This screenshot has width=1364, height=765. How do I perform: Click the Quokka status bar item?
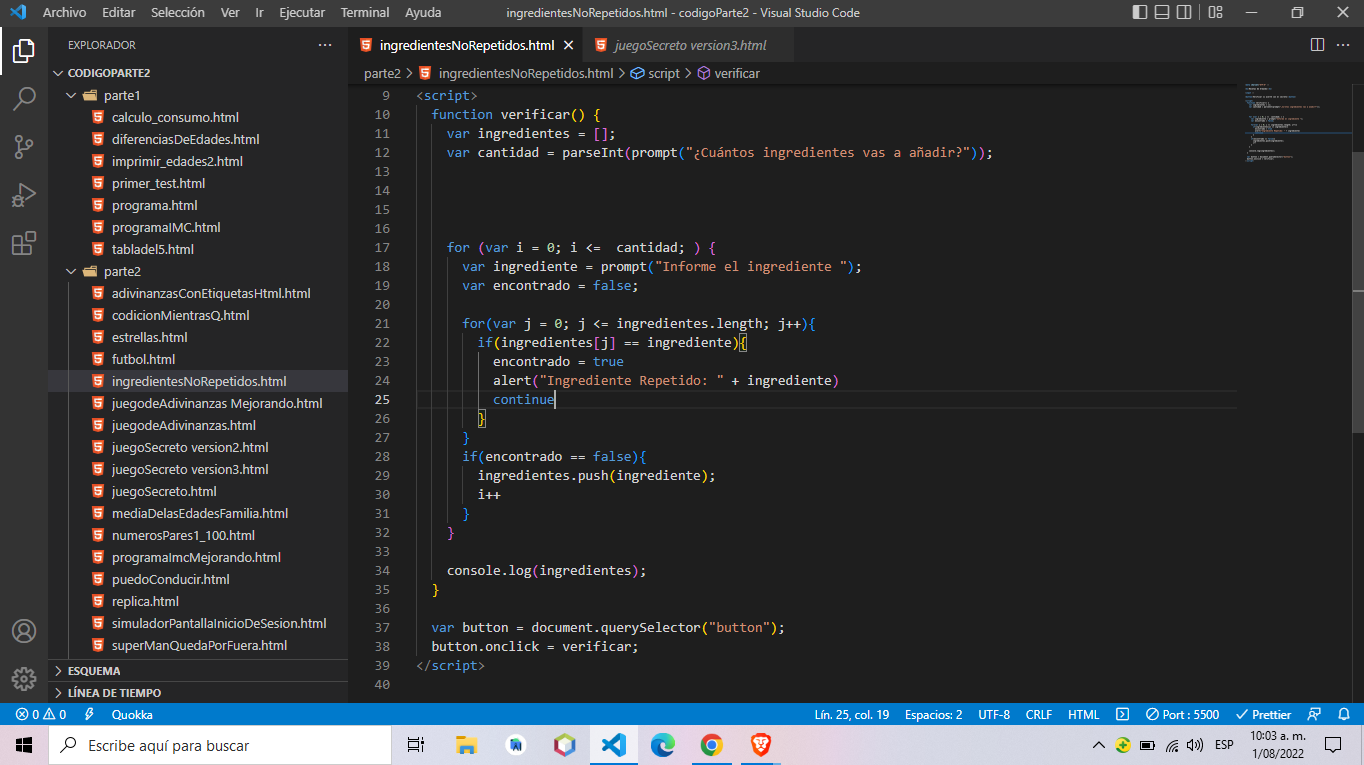pos(132,714)
